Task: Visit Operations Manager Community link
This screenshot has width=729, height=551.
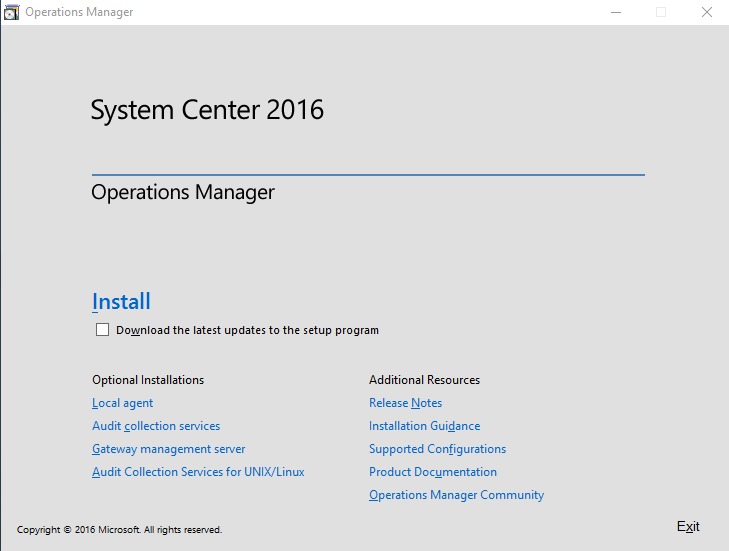Action: click(457, 495)
